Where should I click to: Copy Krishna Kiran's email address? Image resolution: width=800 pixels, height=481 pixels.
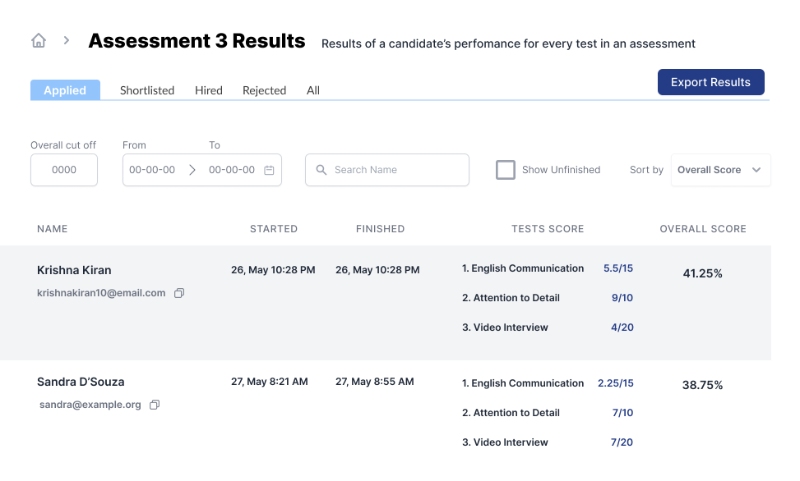[x=179, y=293]
